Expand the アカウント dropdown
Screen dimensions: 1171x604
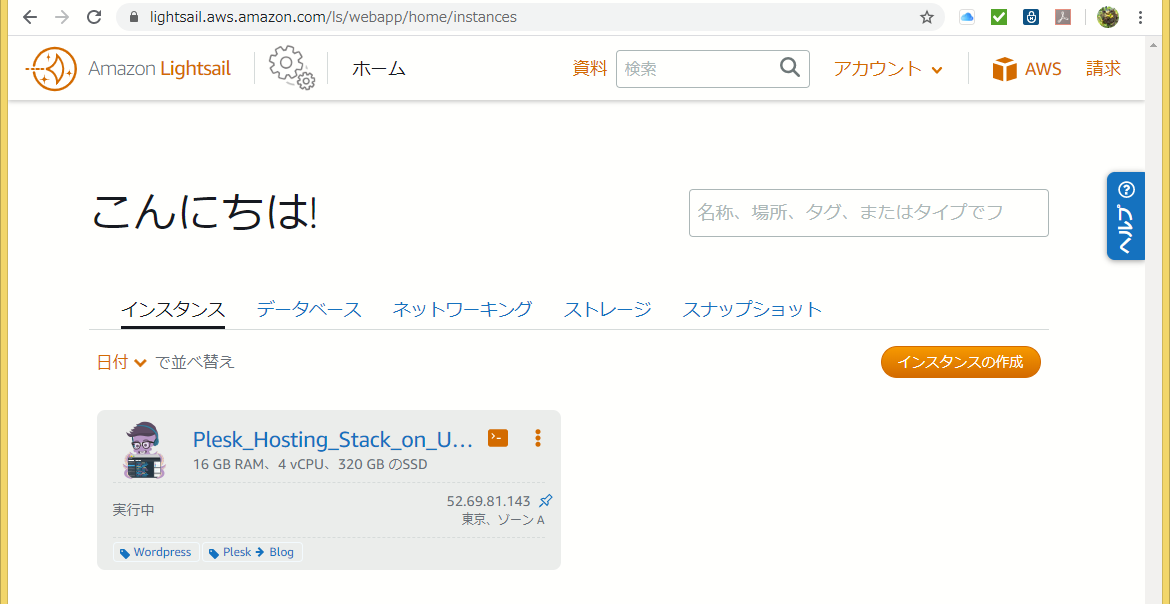coord(888,69)
